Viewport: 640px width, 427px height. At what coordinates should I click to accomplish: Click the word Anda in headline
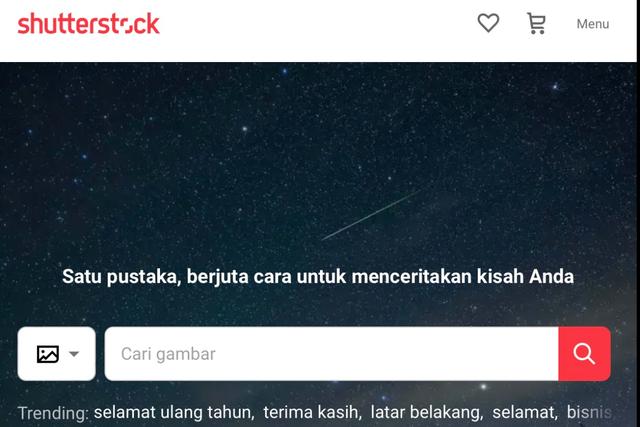tap(551, 276)
